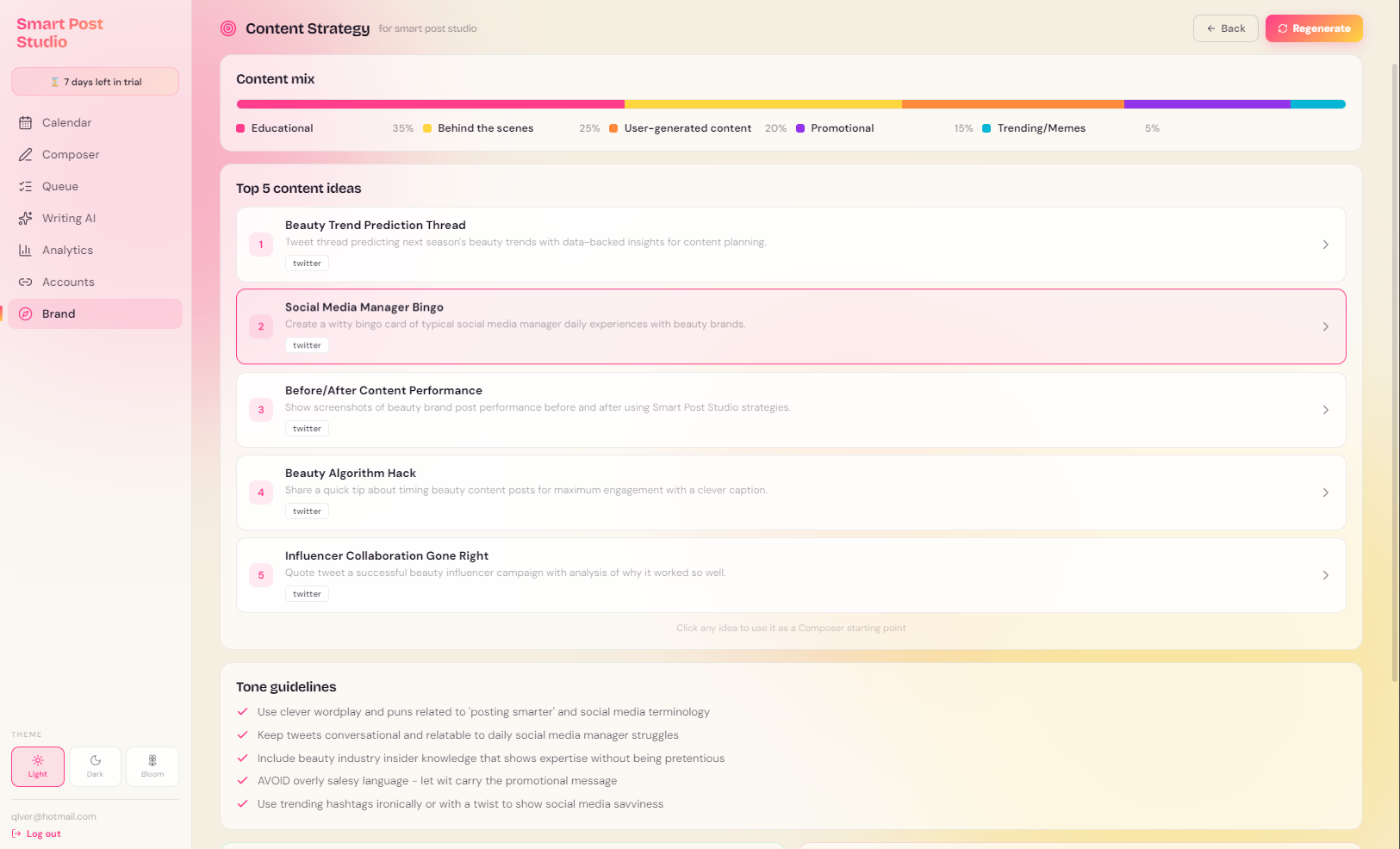Open the 'Beauty Algorithm Hack' idea title
Viewport: 1400px width, 849px height.
[x=351, y=474]
